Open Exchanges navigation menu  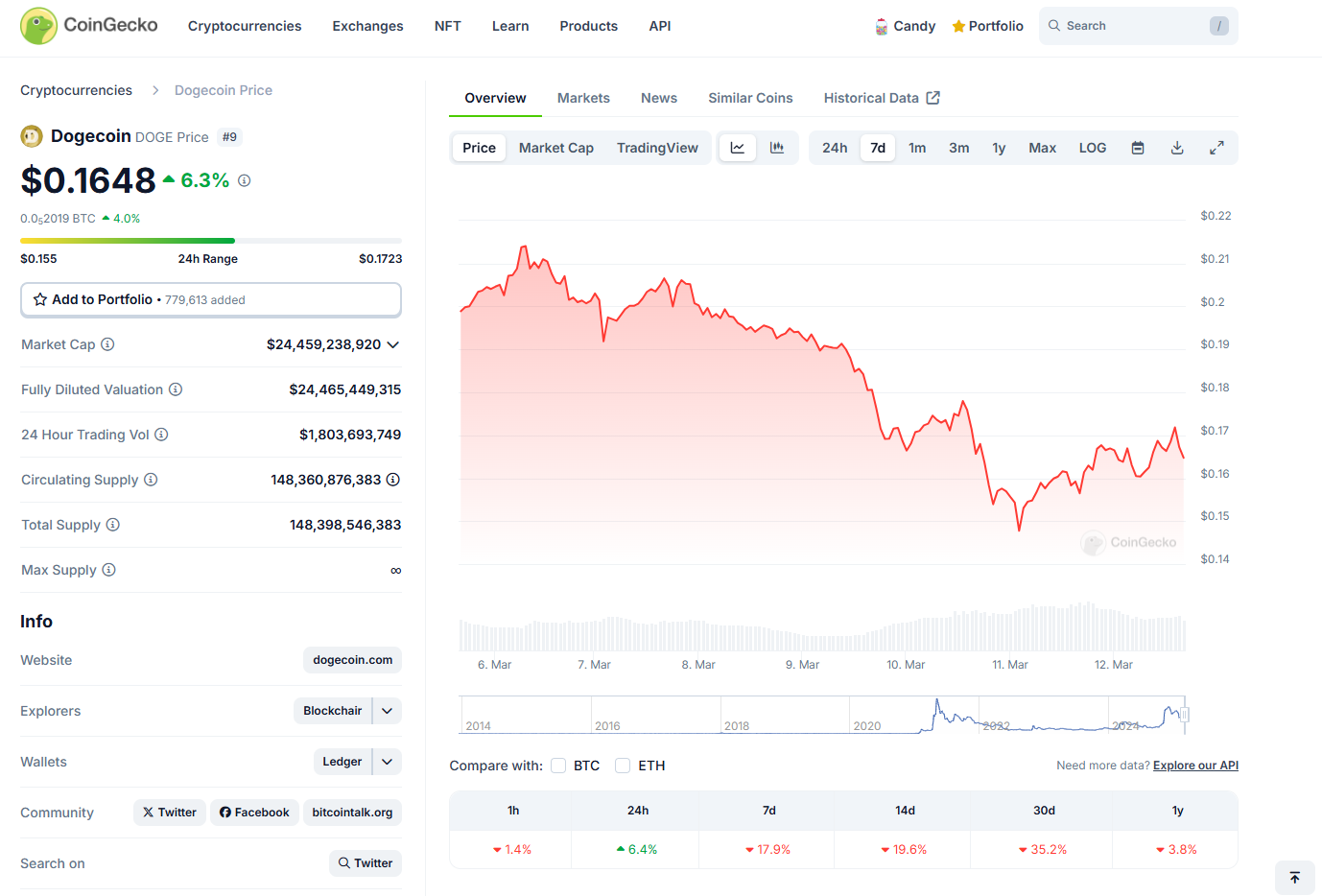click(x=368, y=26)
